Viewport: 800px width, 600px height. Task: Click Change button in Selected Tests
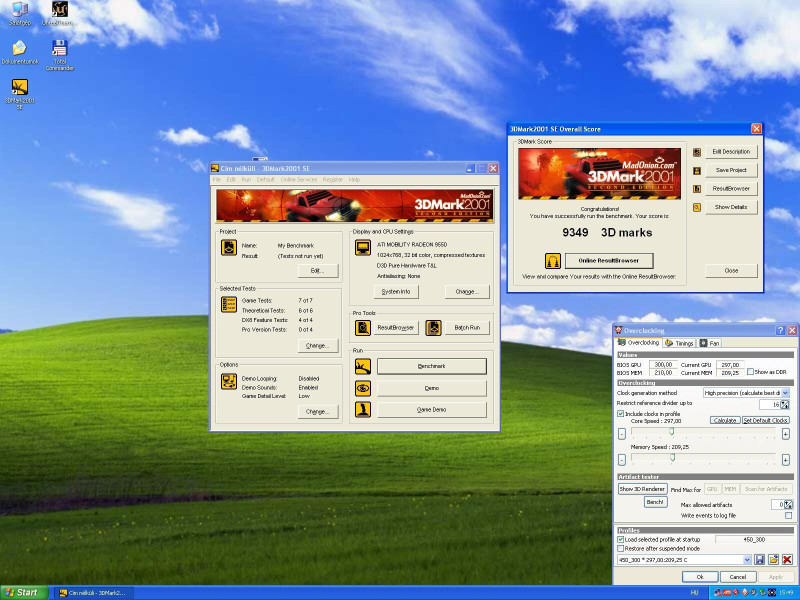pyautogui.click(x=317, y=346)
